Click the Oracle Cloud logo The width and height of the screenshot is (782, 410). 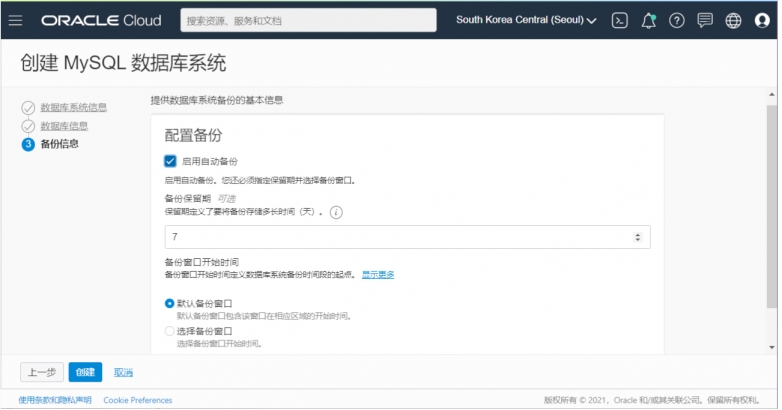click(101, 20)
